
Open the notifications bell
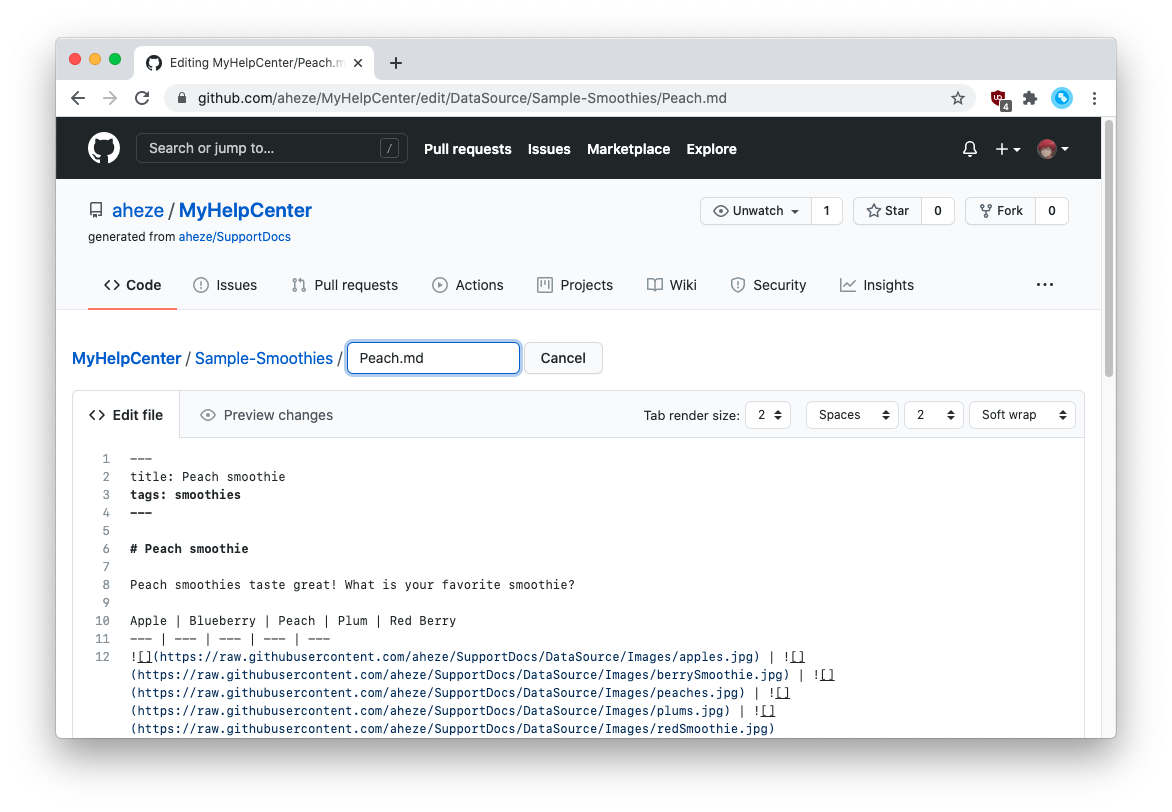pos(969,149)
